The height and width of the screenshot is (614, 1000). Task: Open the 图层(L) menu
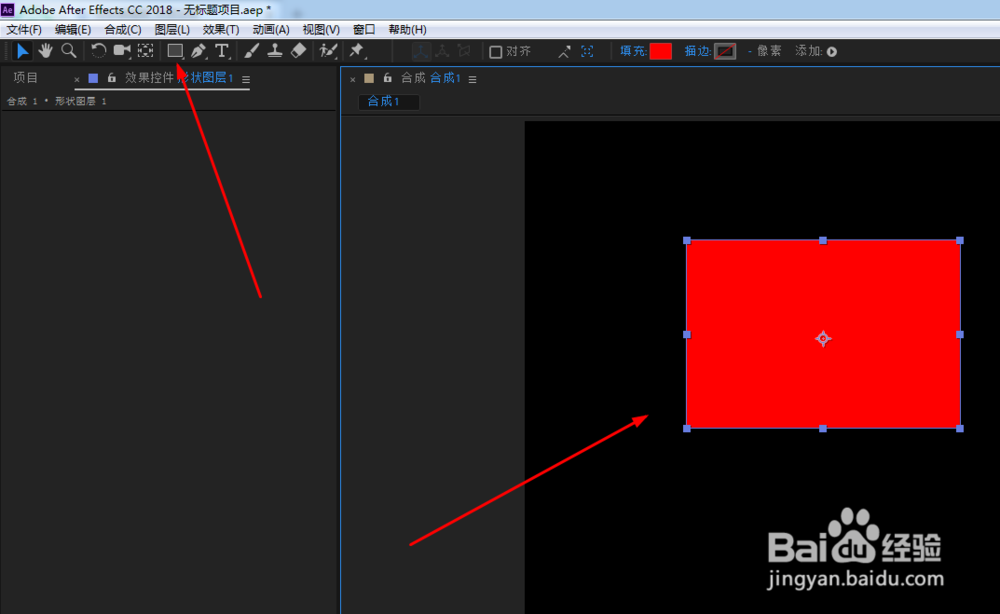tap(172, 29)
